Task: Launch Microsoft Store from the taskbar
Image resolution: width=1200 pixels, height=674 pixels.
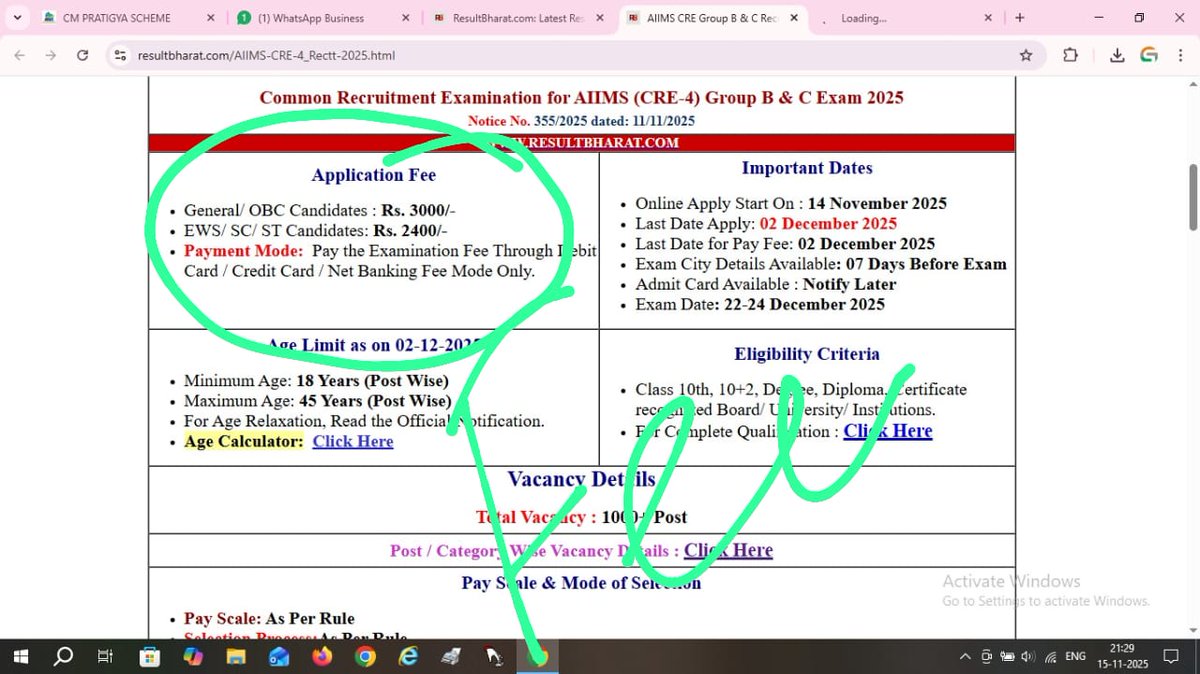Action: 149,656
